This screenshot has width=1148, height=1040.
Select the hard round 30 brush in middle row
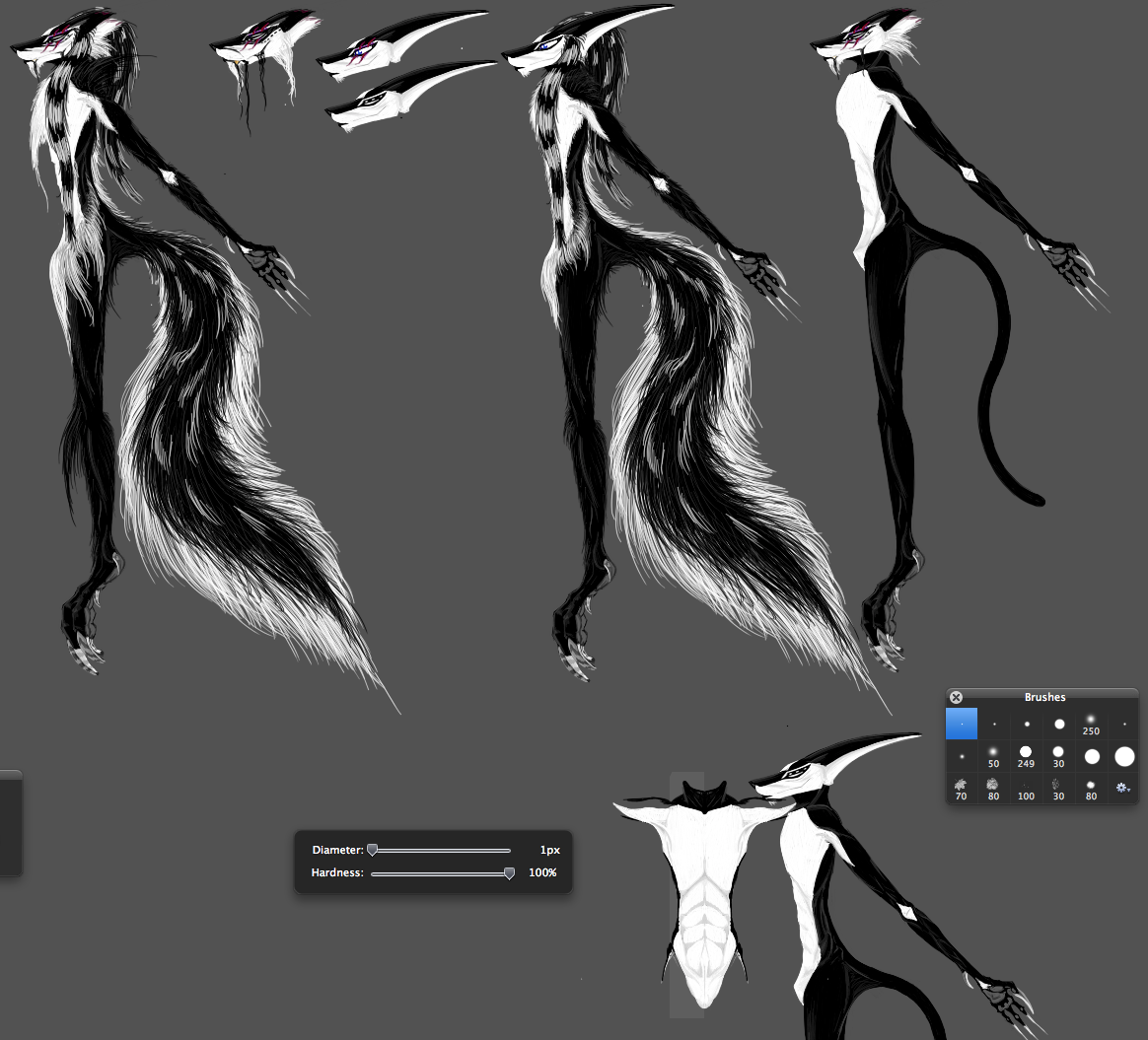[x=1058, y=756]
